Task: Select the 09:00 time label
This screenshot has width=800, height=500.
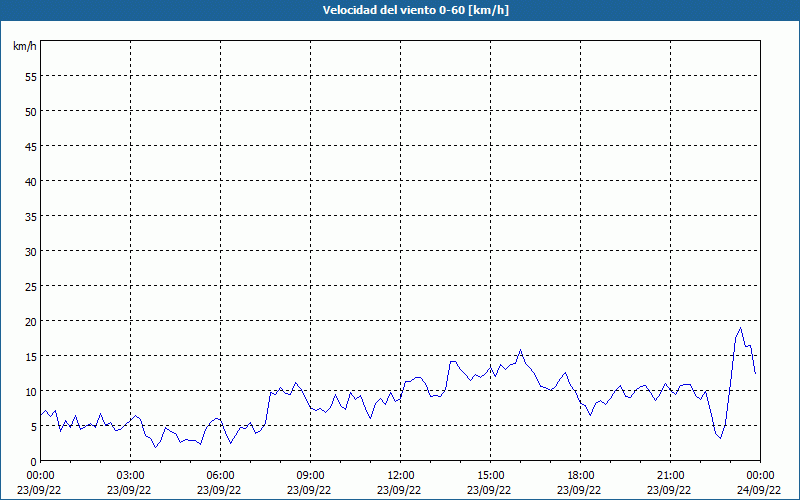Action: coord(310,475)
